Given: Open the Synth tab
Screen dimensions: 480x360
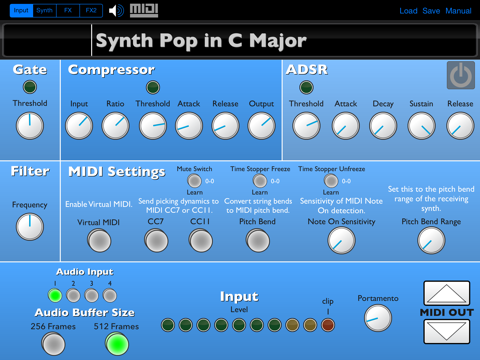Looking at the screenshot, I should click(x=45, y=10).
